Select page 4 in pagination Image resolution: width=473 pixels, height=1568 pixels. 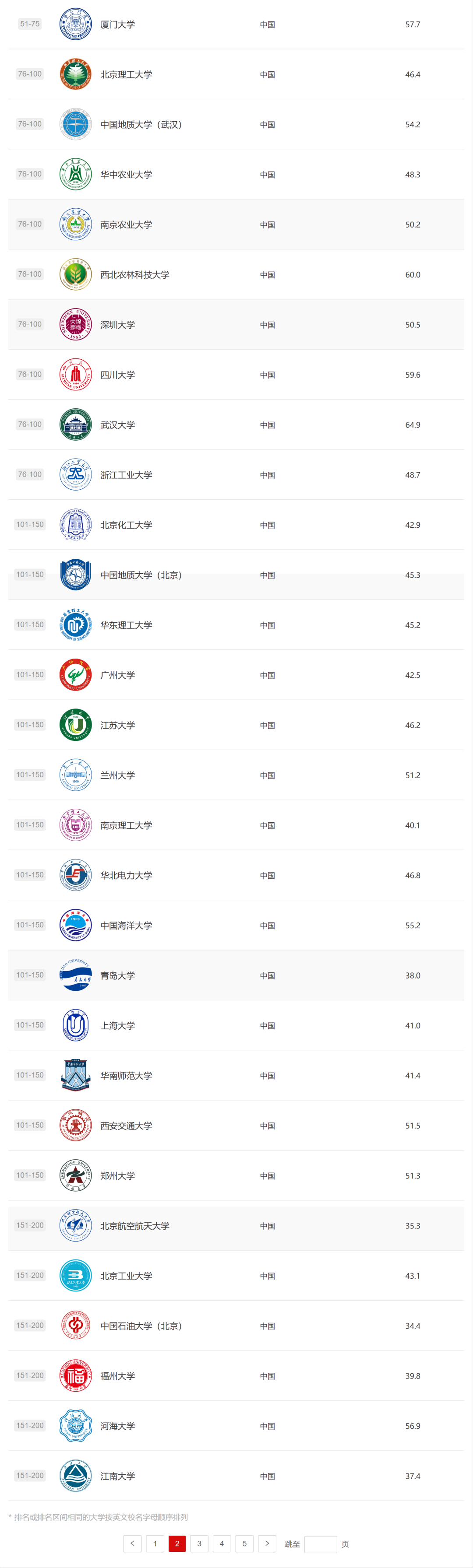tap(222, 1543)
